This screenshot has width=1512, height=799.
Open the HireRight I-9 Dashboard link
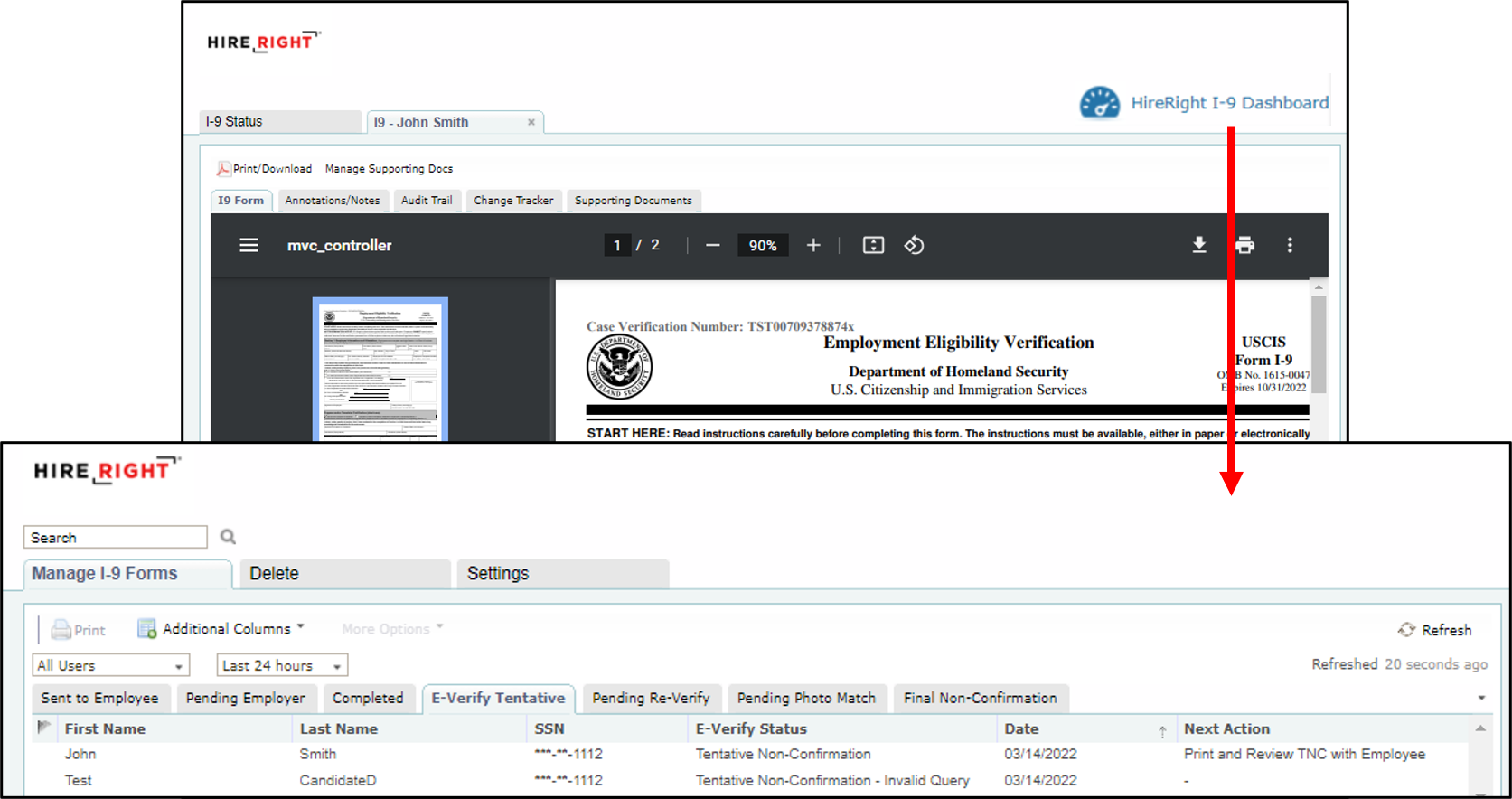tap(1206, 103)
